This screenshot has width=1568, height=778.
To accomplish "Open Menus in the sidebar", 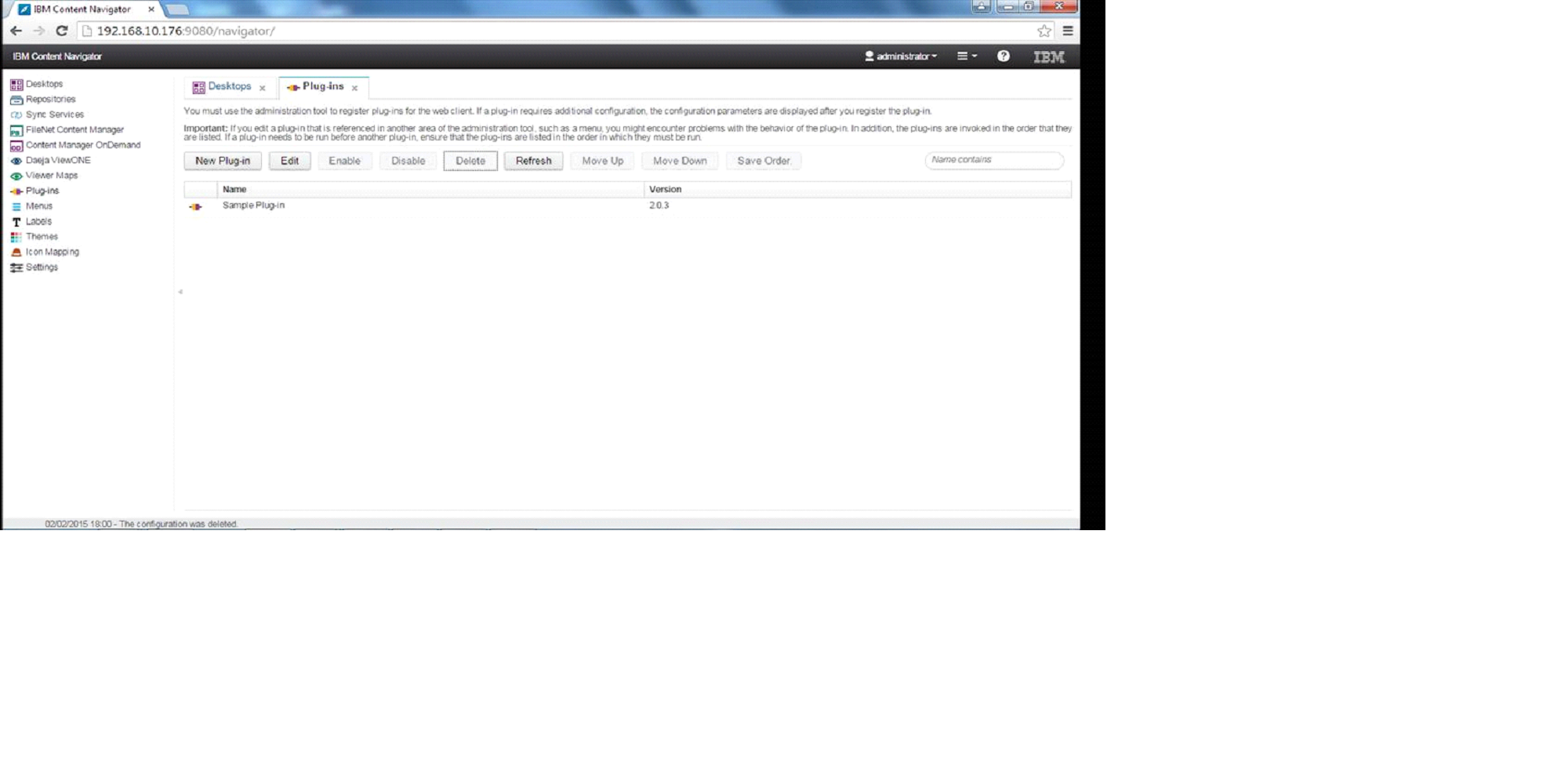I will [39, 206].
